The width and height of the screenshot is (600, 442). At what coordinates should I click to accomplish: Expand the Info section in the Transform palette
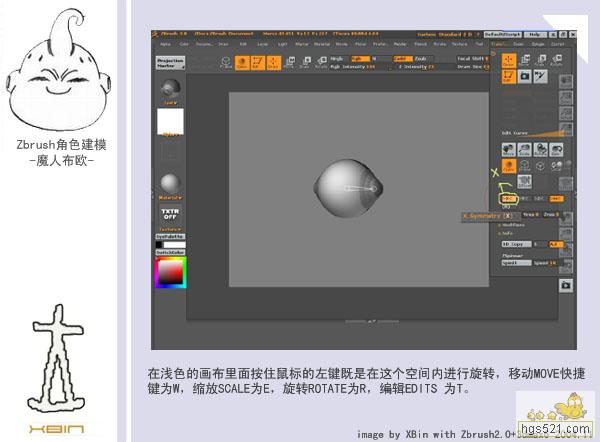tap(507, 233)
